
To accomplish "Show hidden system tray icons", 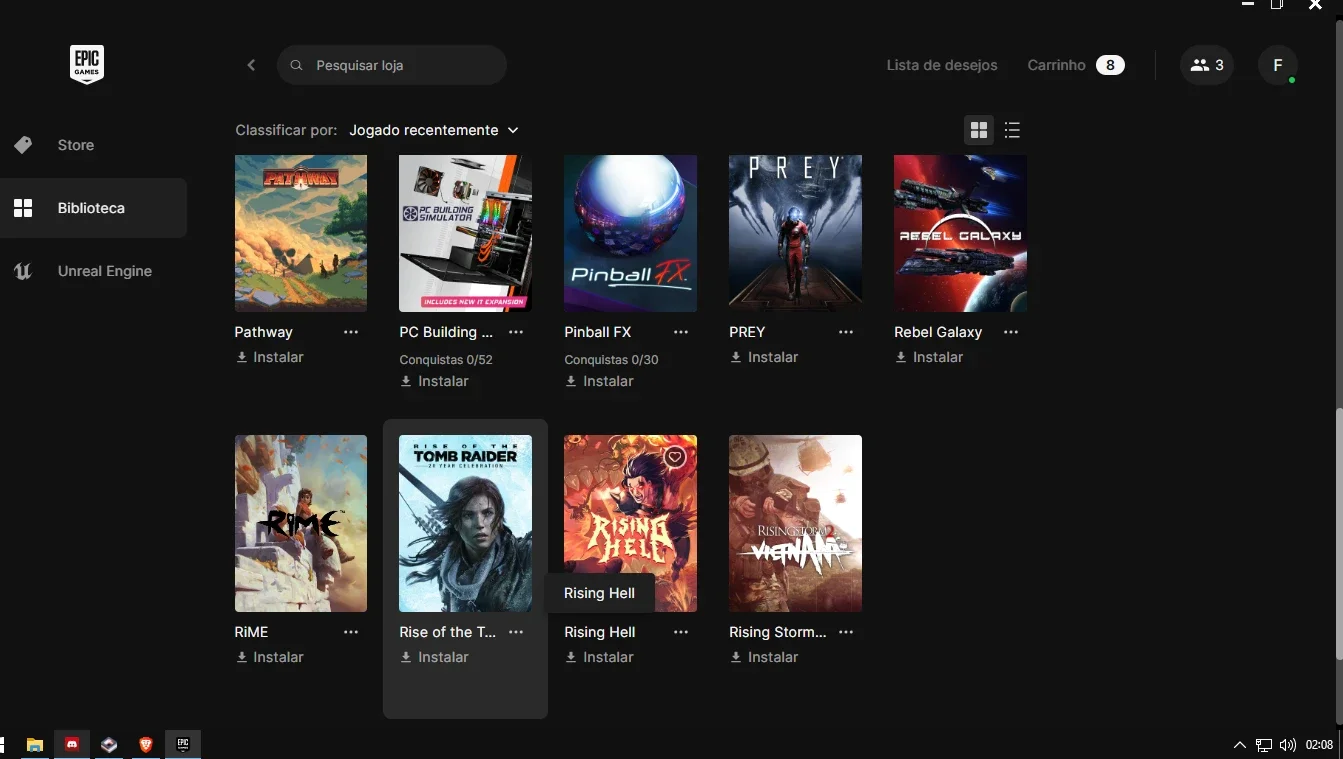I will [1240, 745].
